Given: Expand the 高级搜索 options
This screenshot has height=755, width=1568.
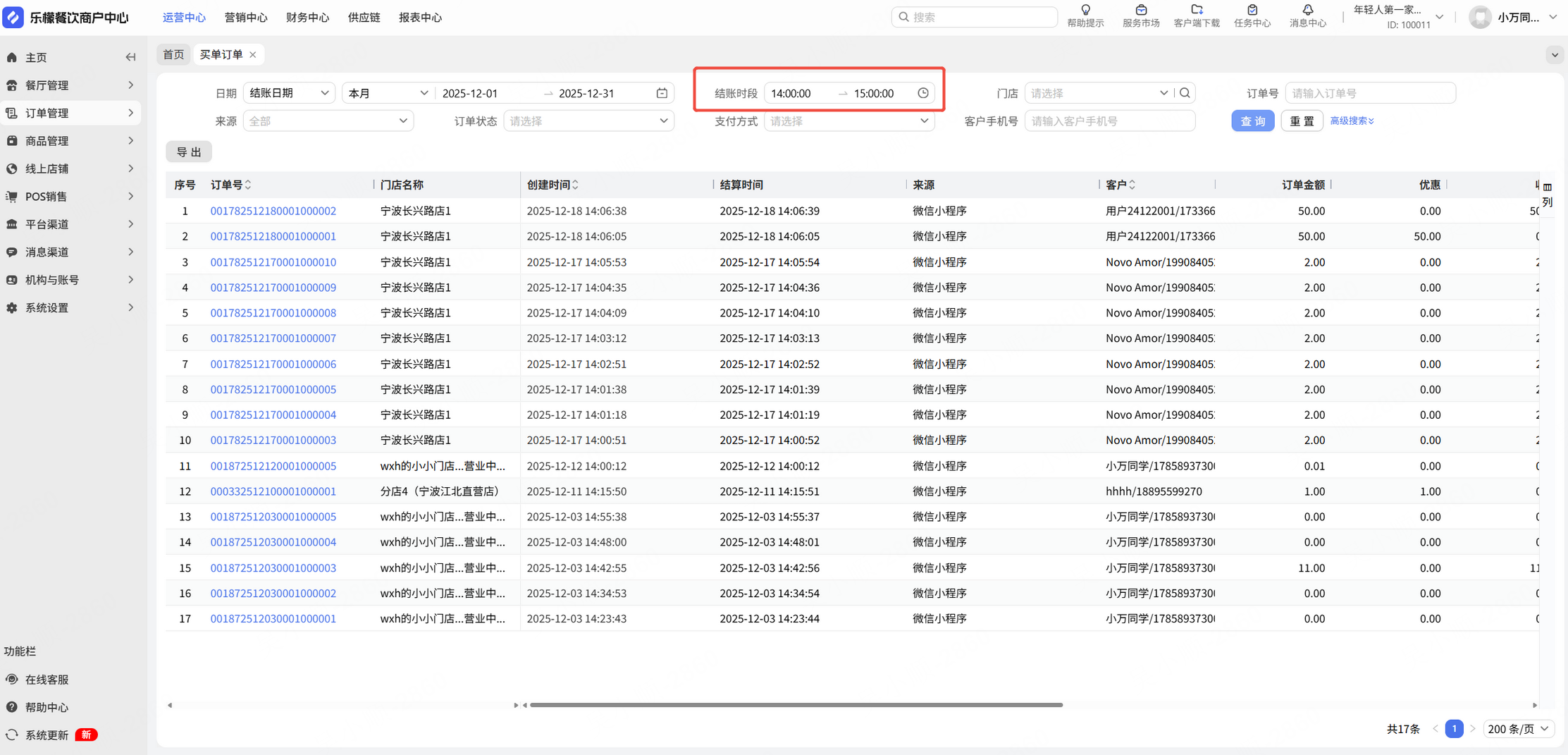Looking at the screenshot, I should point(1352,121).
